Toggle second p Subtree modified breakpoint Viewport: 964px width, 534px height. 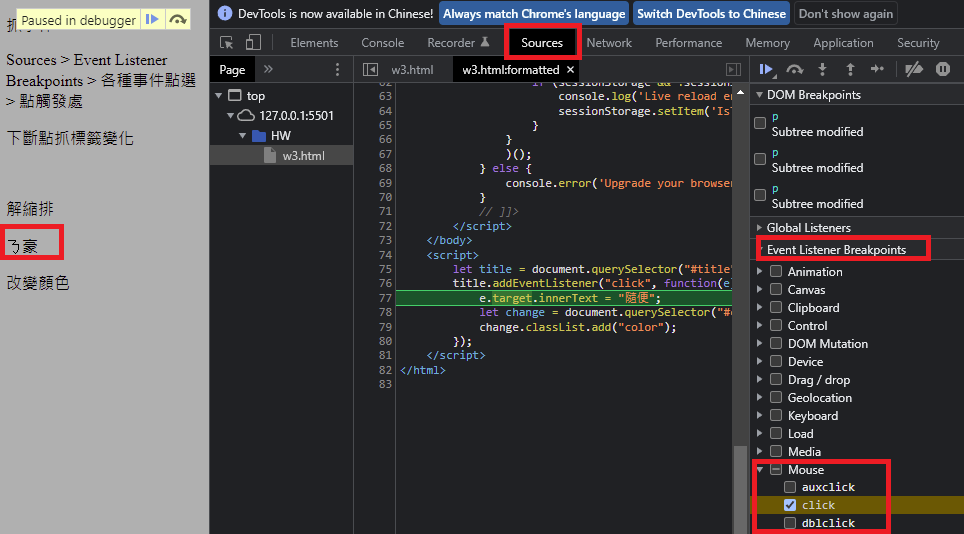click(x=760, y=159)
